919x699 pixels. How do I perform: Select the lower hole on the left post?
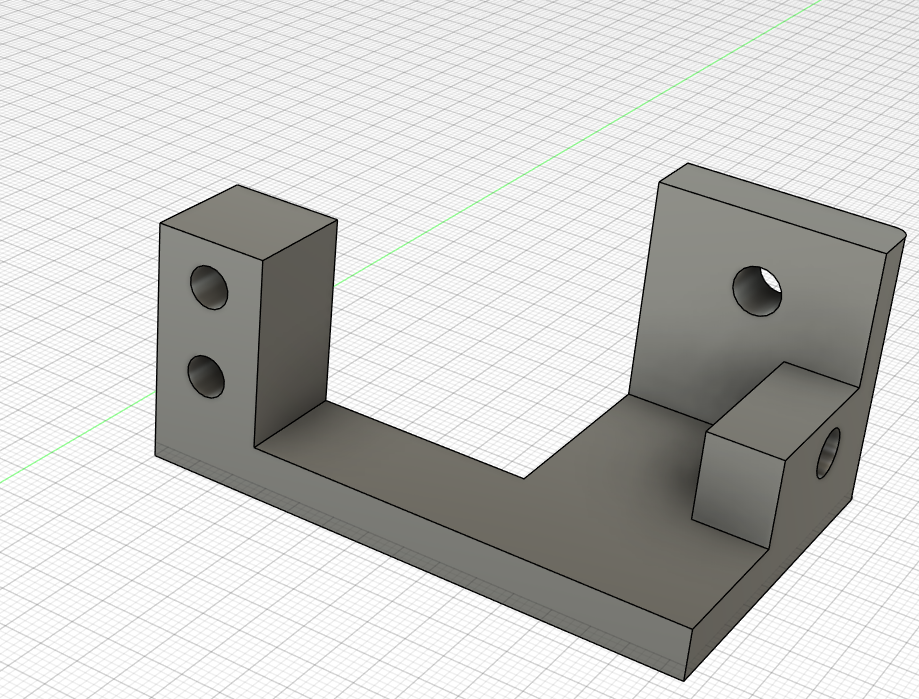click(206, 376)
